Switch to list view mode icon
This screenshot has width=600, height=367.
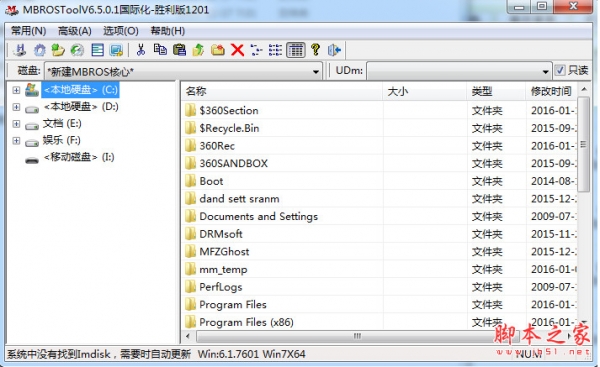tap(276, 50)
